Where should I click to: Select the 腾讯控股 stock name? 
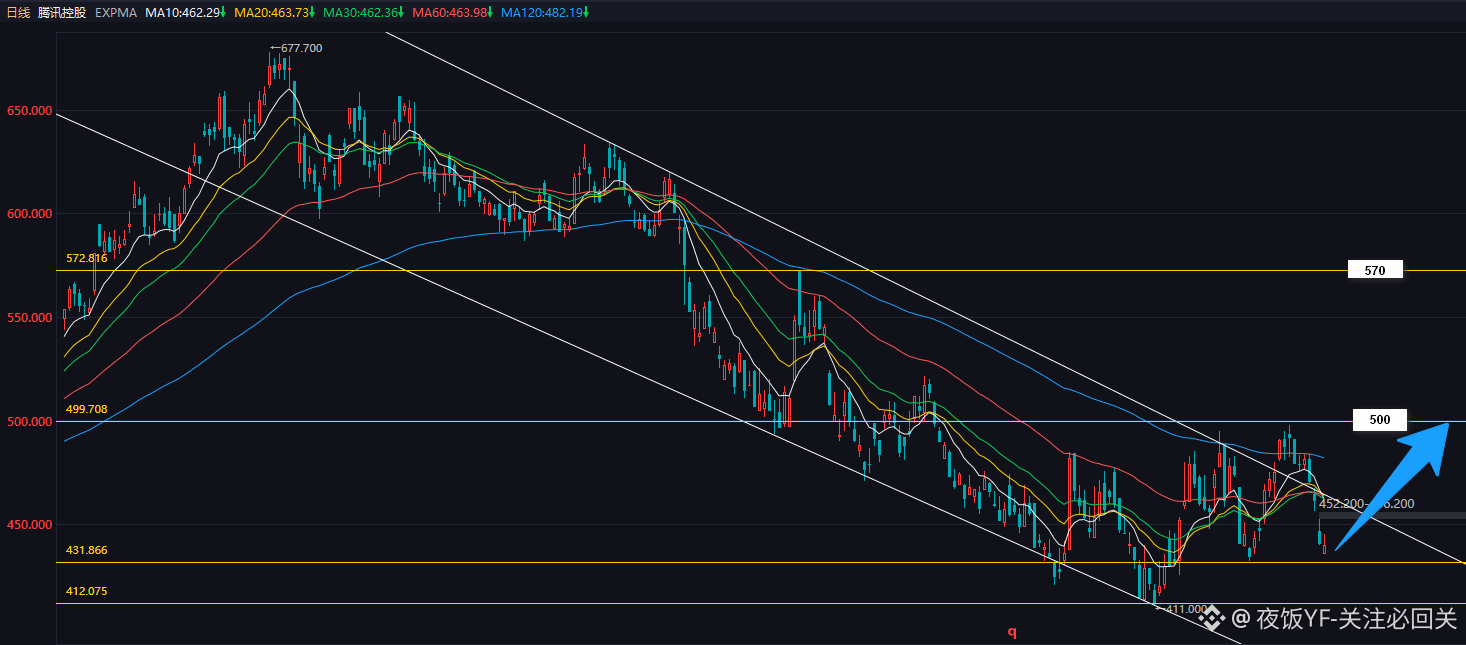point(61,13)
